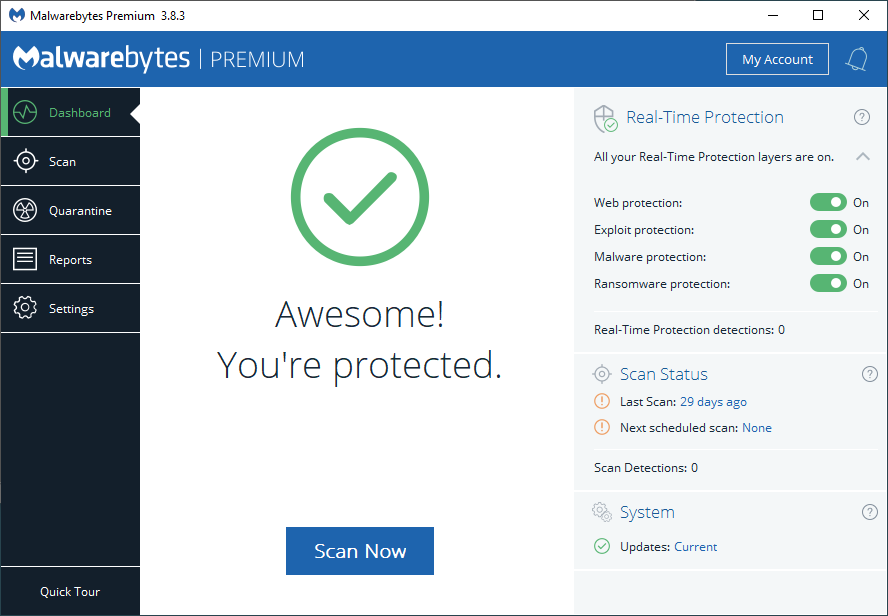Click the System gears icon

coord(602,512)
